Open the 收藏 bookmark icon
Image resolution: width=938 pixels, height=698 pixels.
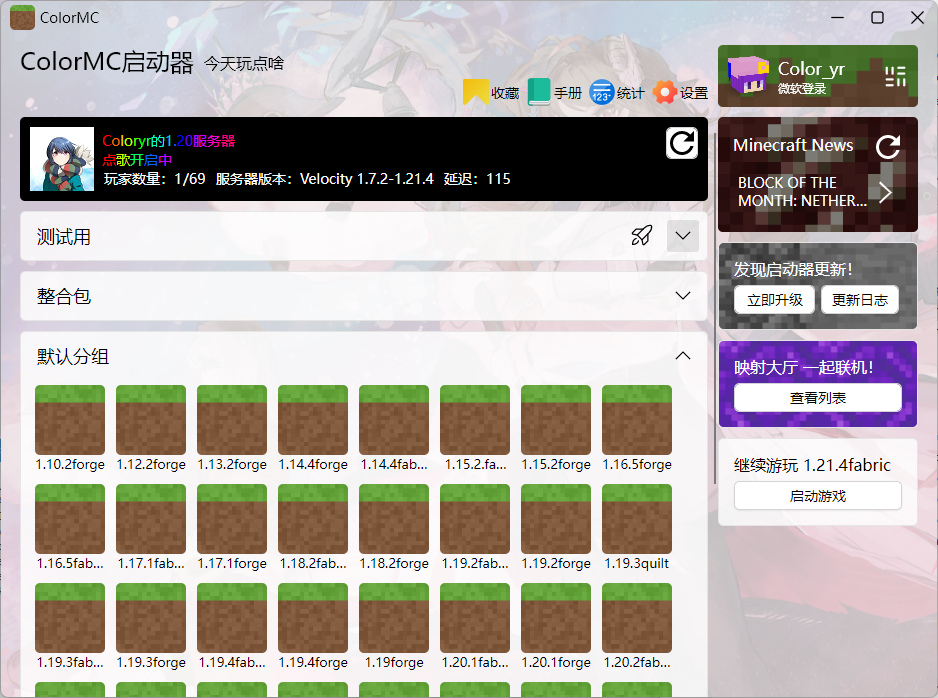coord(476,93)
